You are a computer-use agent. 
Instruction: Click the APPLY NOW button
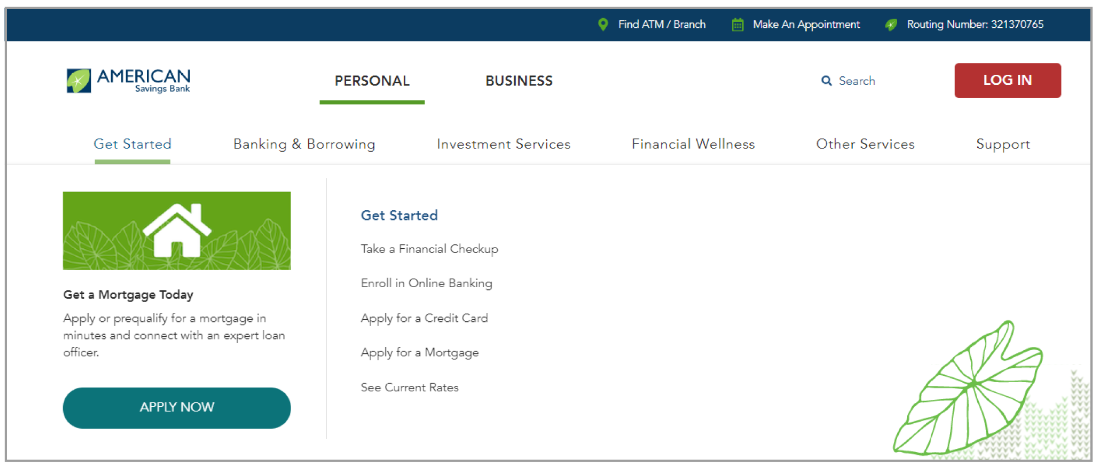click(x=176, y=407)
